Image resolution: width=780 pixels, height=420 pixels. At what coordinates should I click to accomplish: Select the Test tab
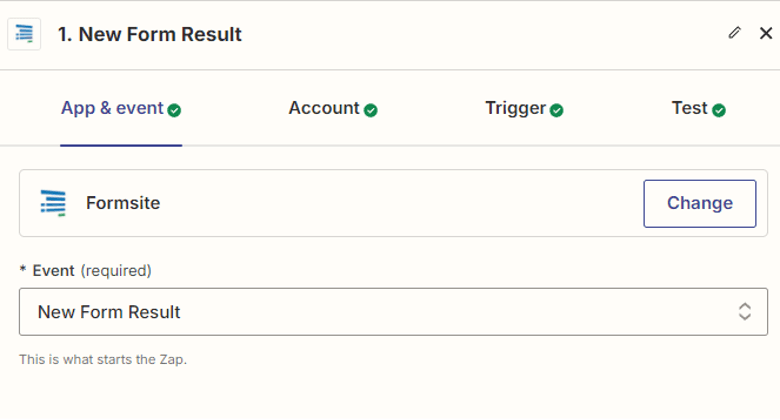689,108
